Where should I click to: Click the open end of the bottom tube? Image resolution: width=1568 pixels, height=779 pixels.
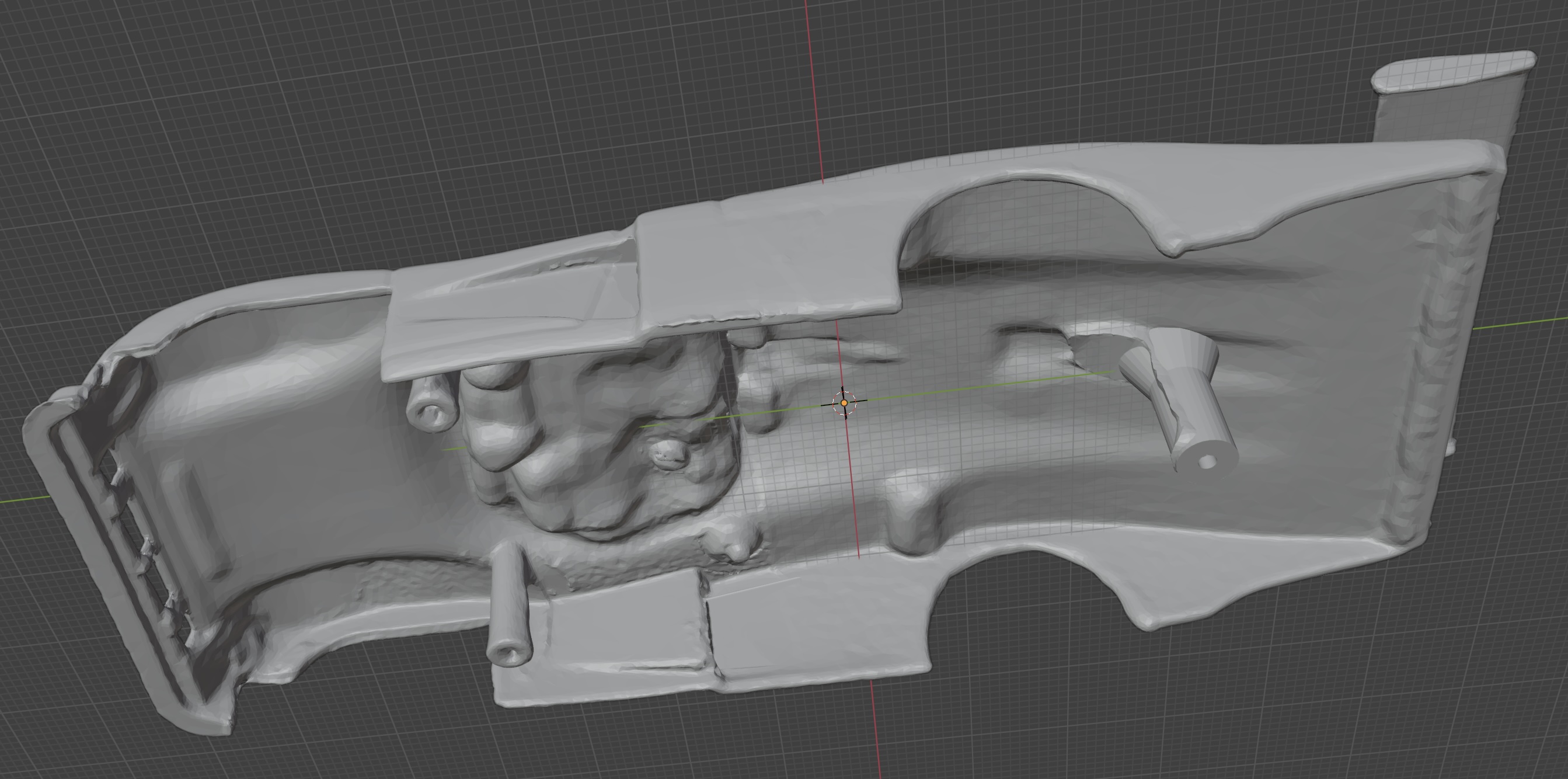[507, 655]
